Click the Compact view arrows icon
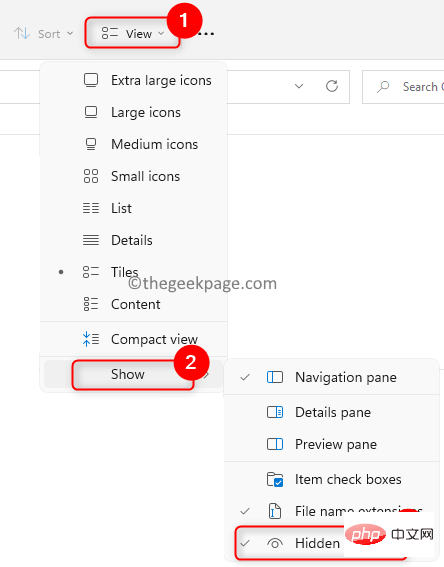This screenshot has height=567, width=444. [91, 339]
